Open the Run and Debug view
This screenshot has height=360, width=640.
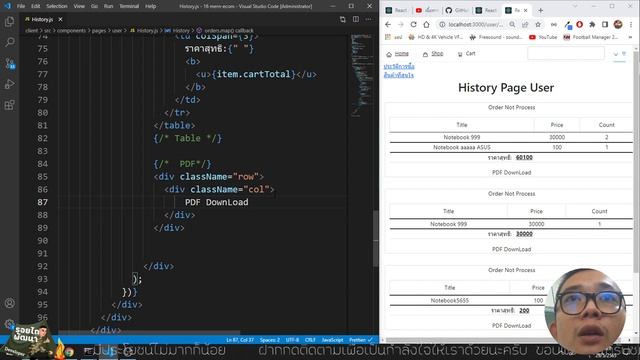click(9, 84)
